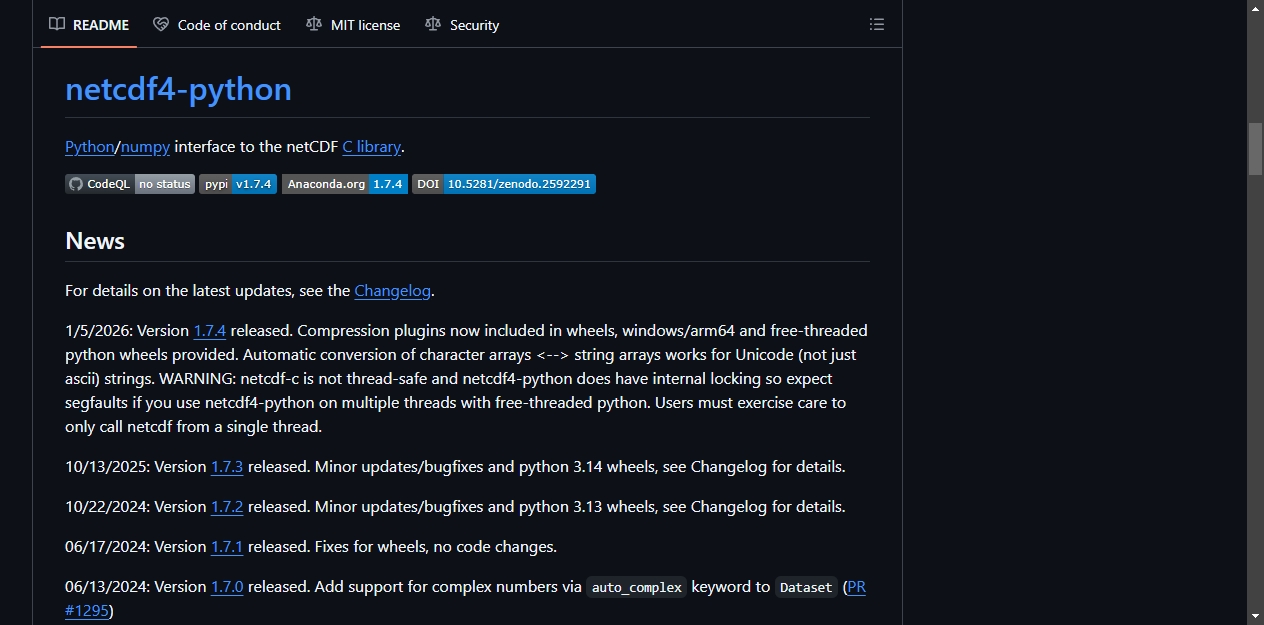1264x625 pixels.
Task: Open the README outline menu icon
Action: [877, 24]
